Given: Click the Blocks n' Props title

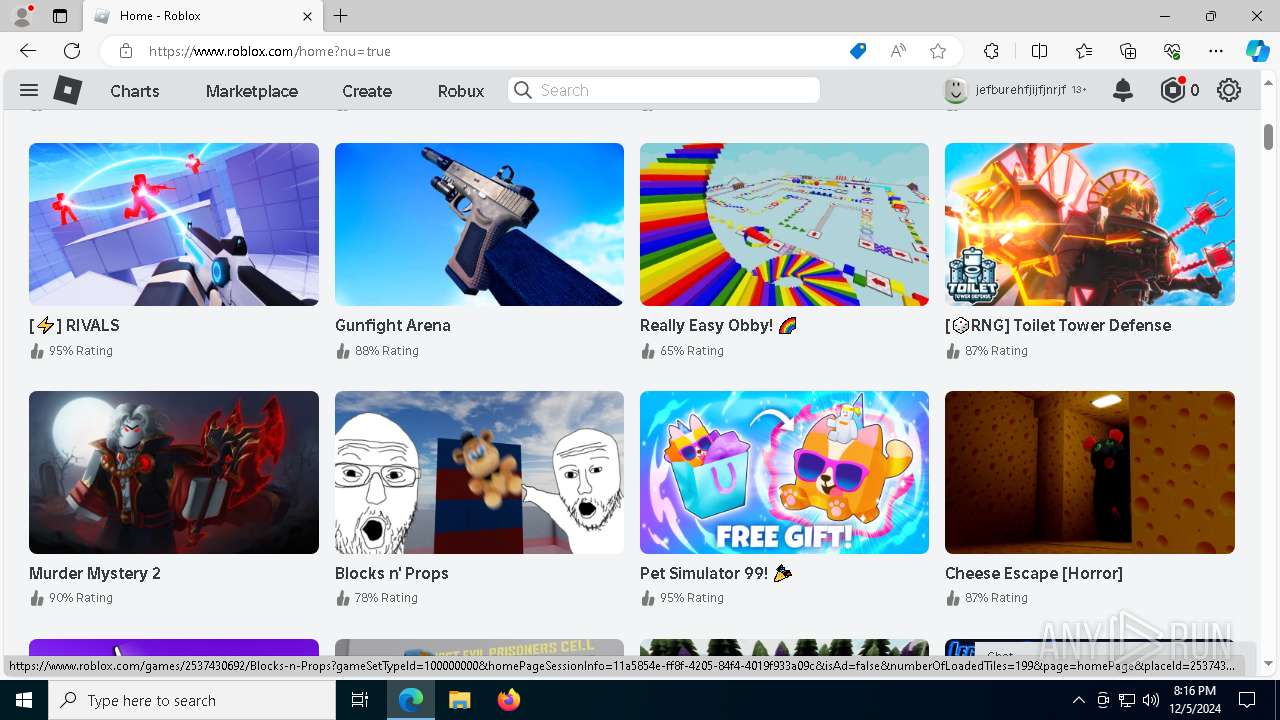Looking at the screenshot, I should (x=392, y=573).
